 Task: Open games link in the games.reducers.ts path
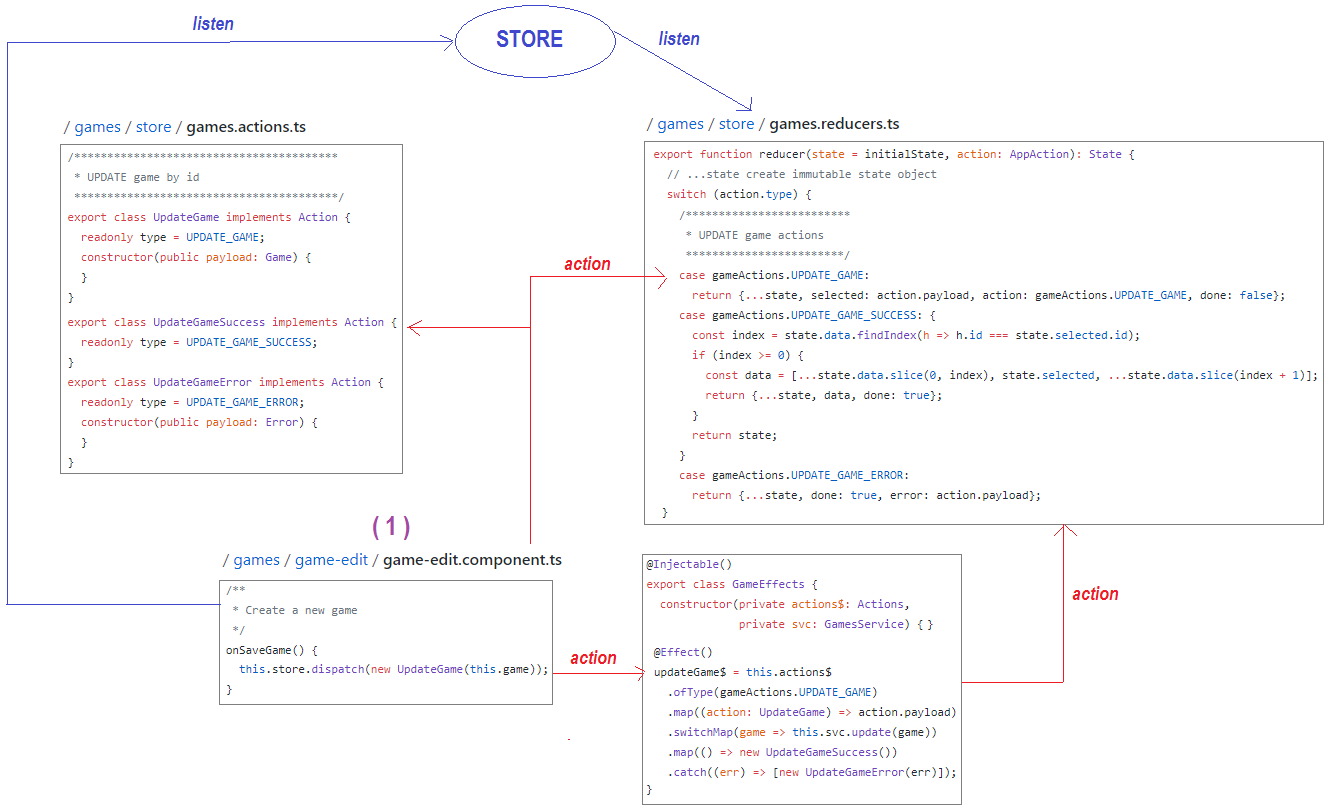[x=680, y=124]
